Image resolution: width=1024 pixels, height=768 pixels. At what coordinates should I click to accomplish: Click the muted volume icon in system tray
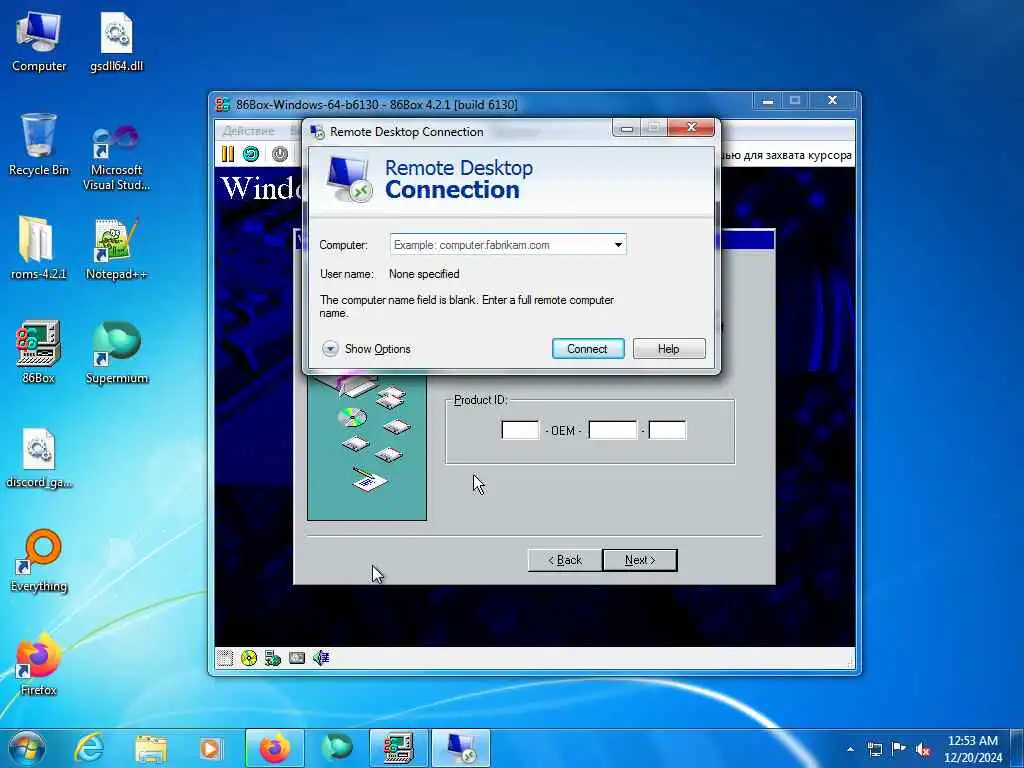pyautogui.click(x=923, y=749)
